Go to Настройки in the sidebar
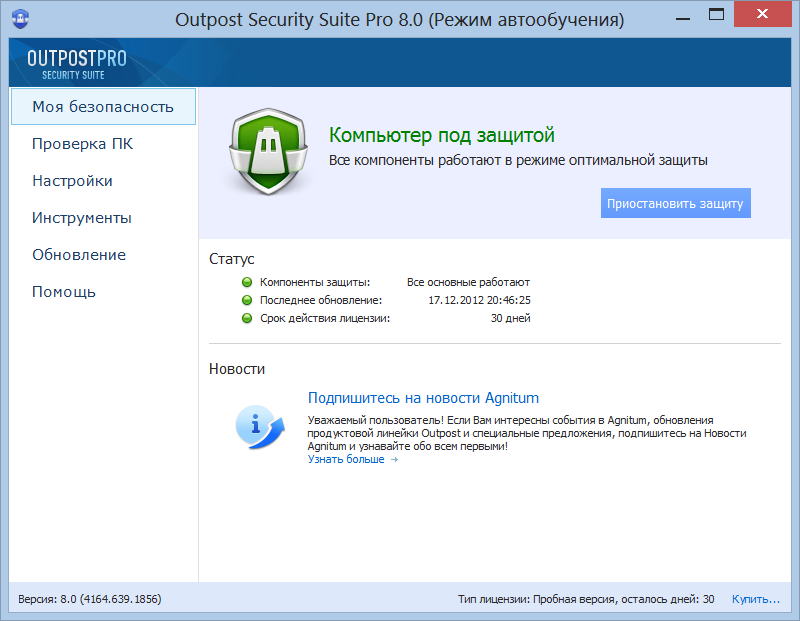Screen dimensions: 800x621 pyautogui.click(x=72, y=181)
